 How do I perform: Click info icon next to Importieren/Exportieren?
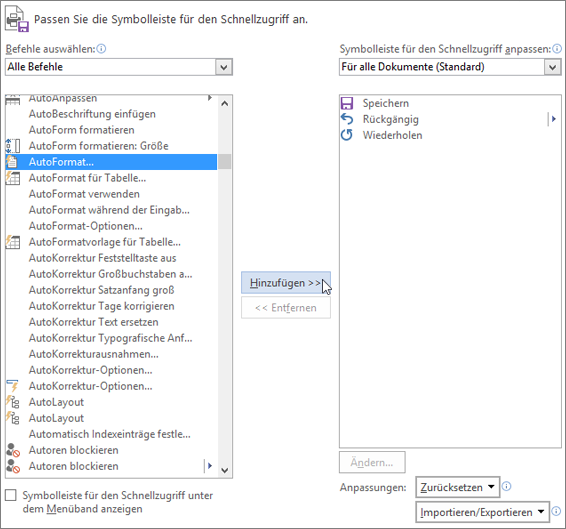[x=556, y=511]
